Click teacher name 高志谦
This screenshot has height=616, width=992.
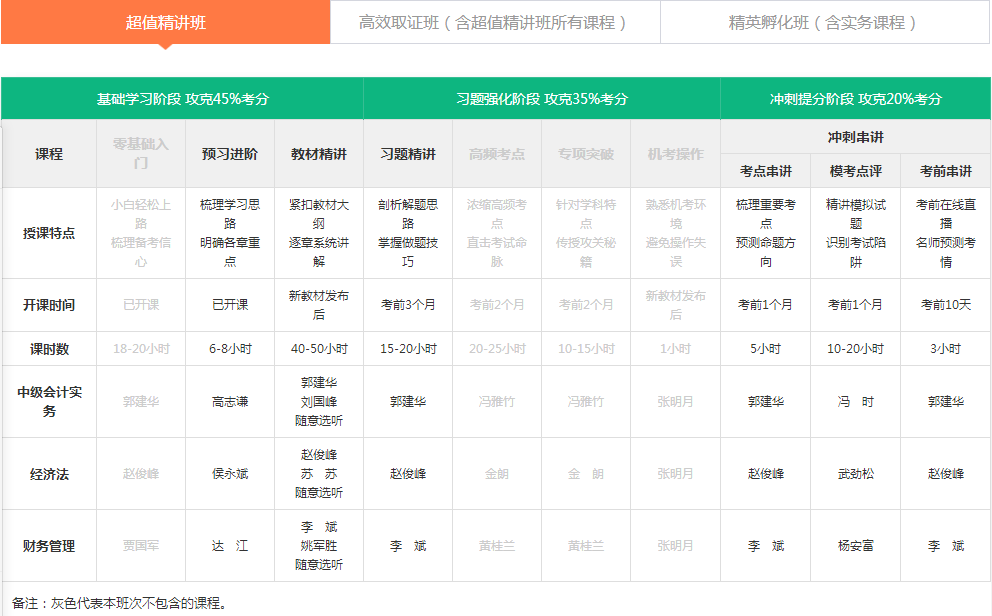pyautogui.click(x=229, y=401)
